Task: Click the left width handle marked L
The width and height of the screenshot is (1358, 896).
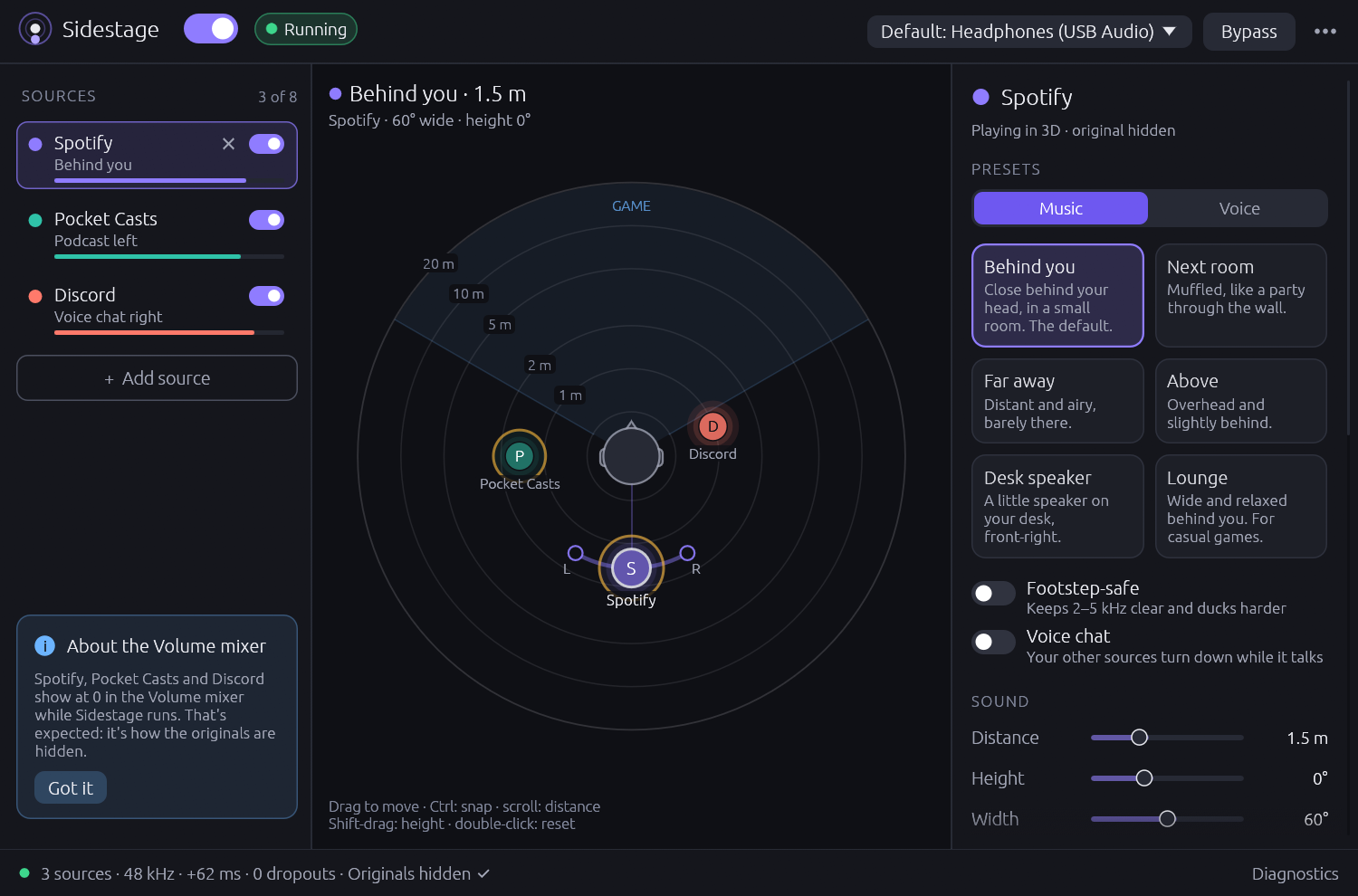Action: 575,553
